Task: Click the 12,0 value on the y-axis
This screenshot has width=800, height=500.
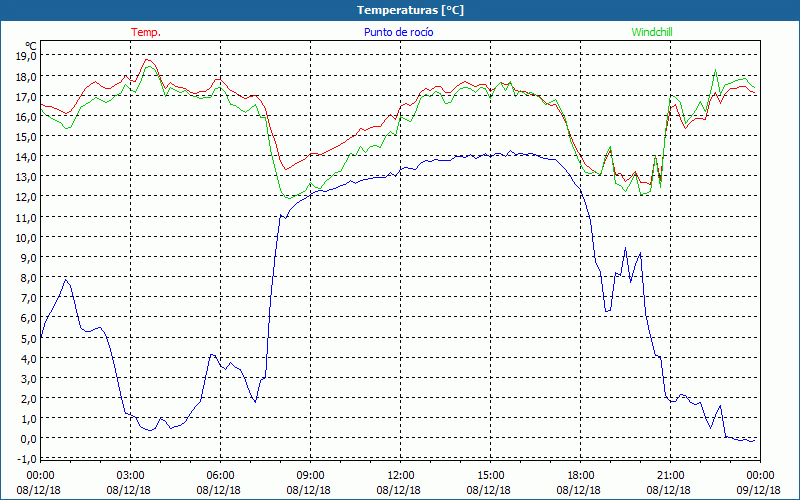Action: (x=27, y=197)
